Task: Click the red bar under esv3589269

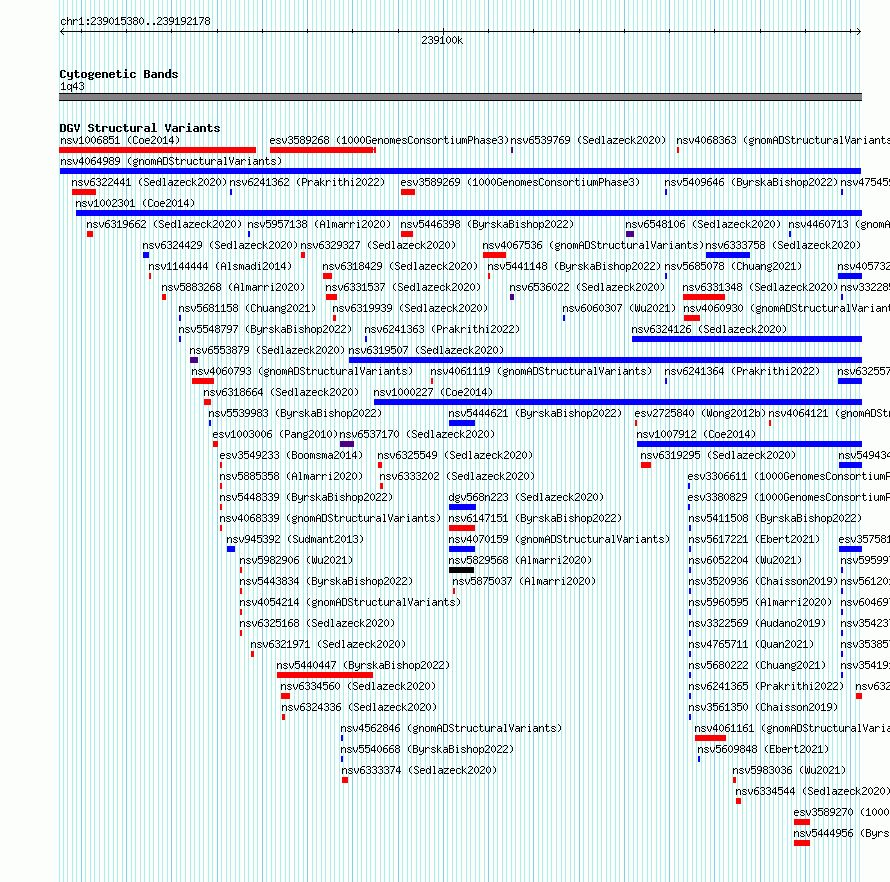Action: pyautogui.click(x=408, y=192)
